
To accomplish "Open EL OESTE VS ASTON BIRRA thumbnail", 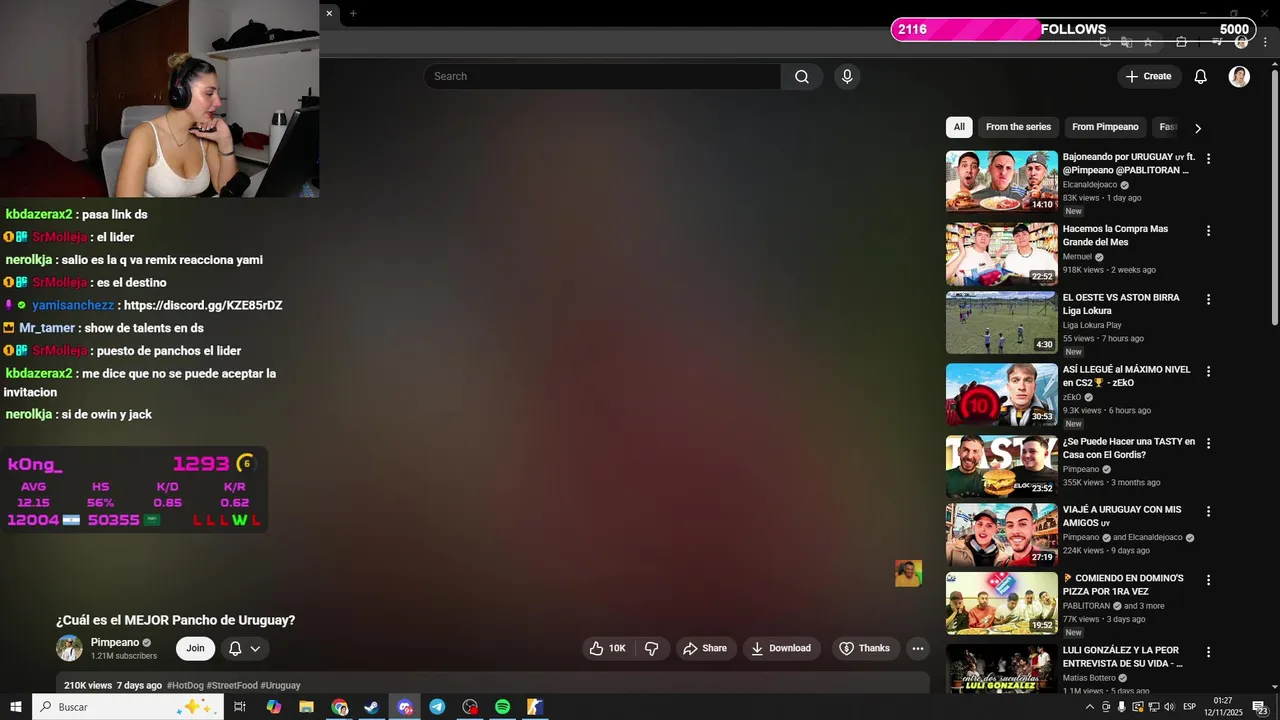I will (x=1001, y=323).
